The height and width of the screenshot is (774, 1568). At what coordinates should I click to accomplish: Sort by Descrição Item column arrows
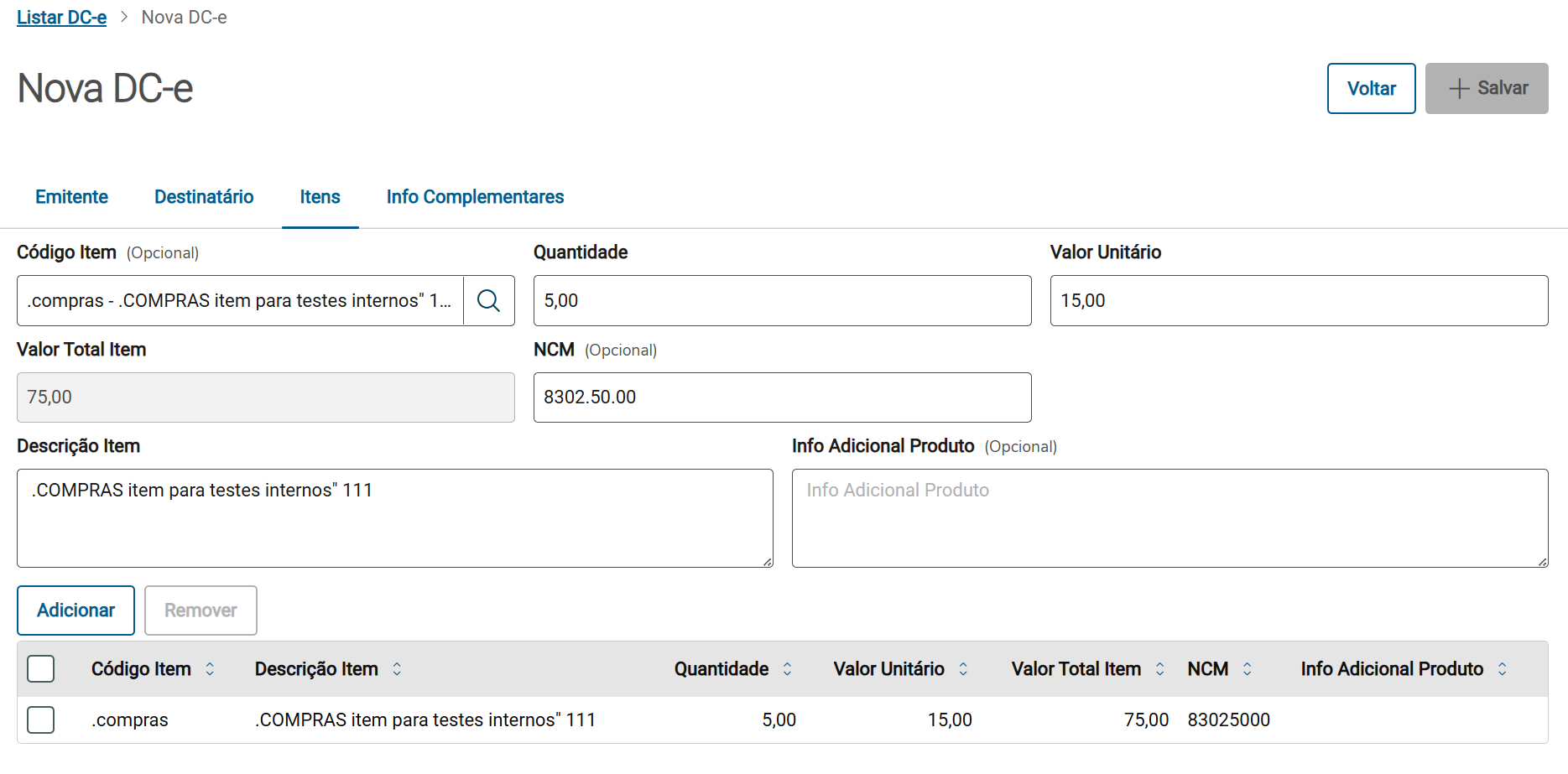[x=397, y=669]
